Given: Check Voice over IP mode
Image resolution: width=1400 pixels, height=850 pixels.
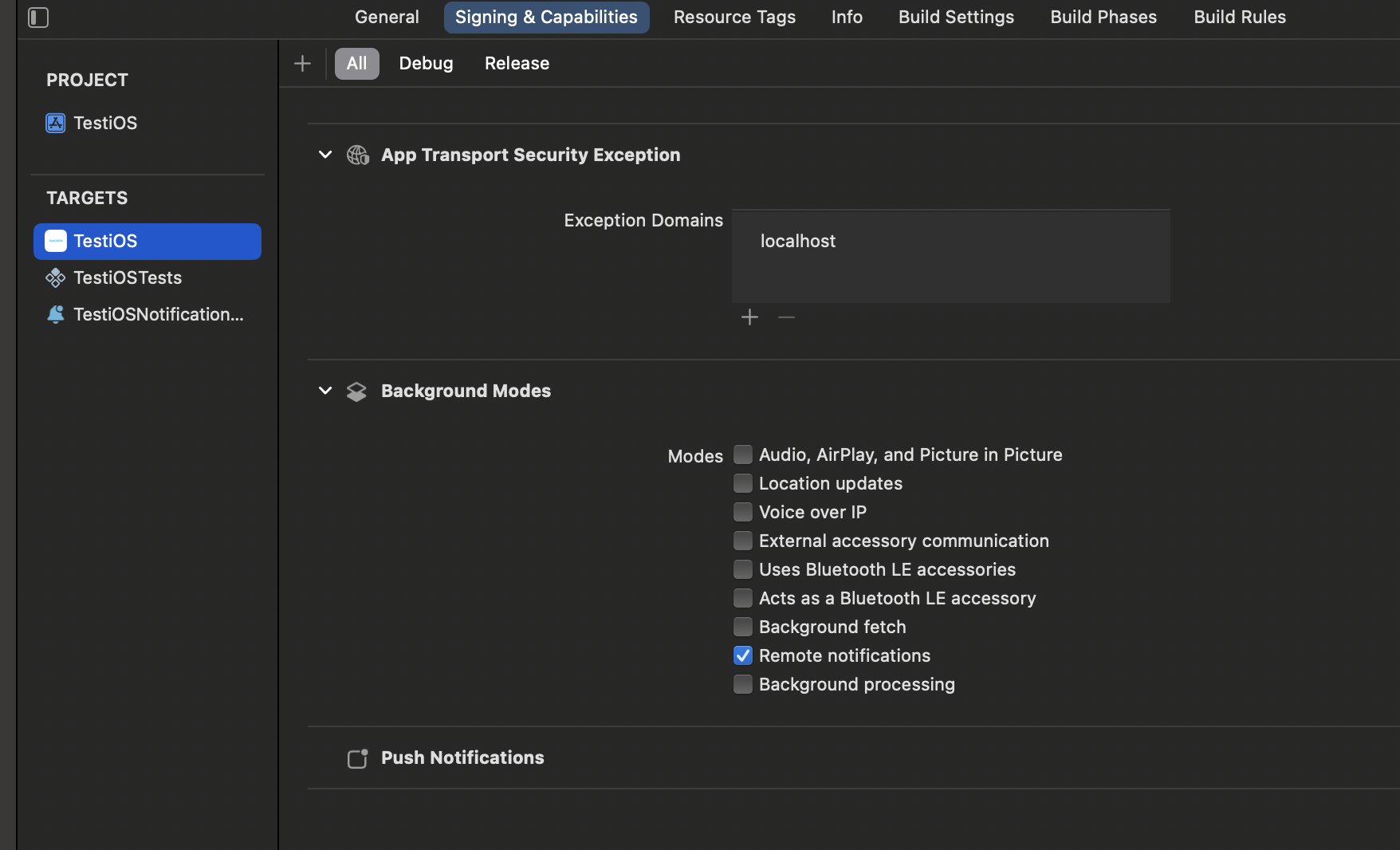Looking at the screenshot, I should (x=742, y=512).
